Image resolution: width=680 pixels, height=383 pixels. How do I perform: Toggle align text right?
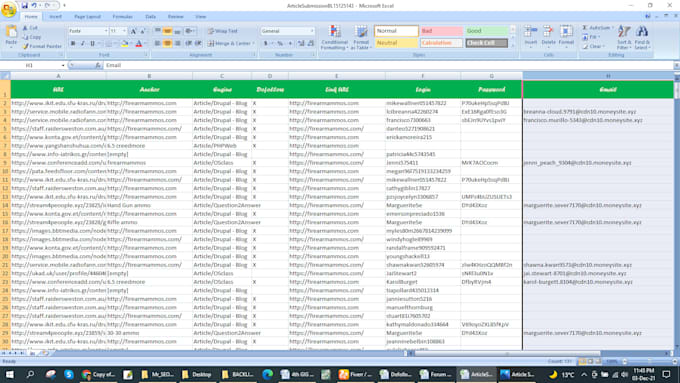177,43
